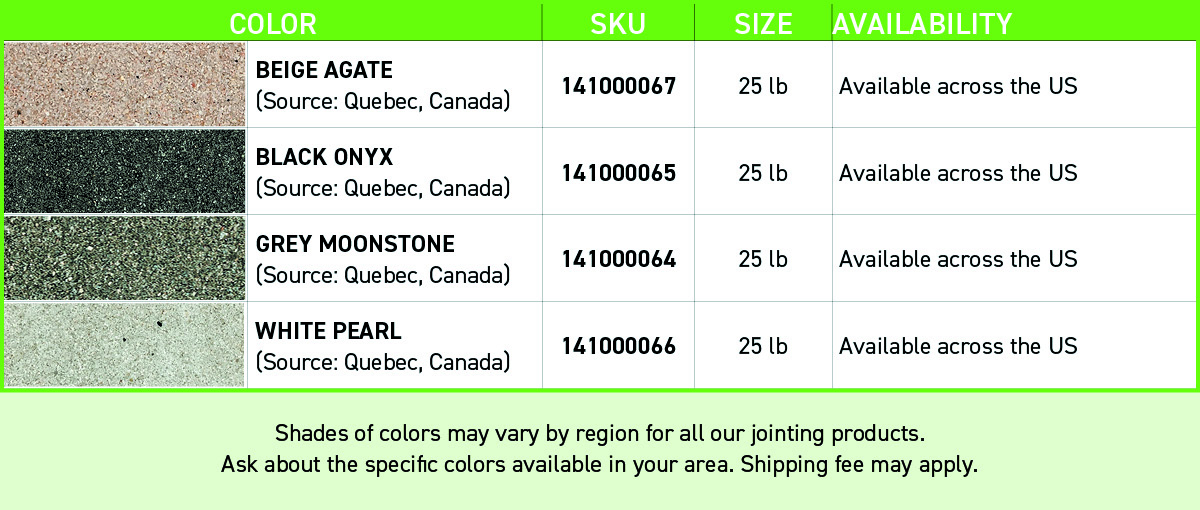Click SKU number 141000067
The width and height of the screenshot is (1200, 510).
point(618,86)
